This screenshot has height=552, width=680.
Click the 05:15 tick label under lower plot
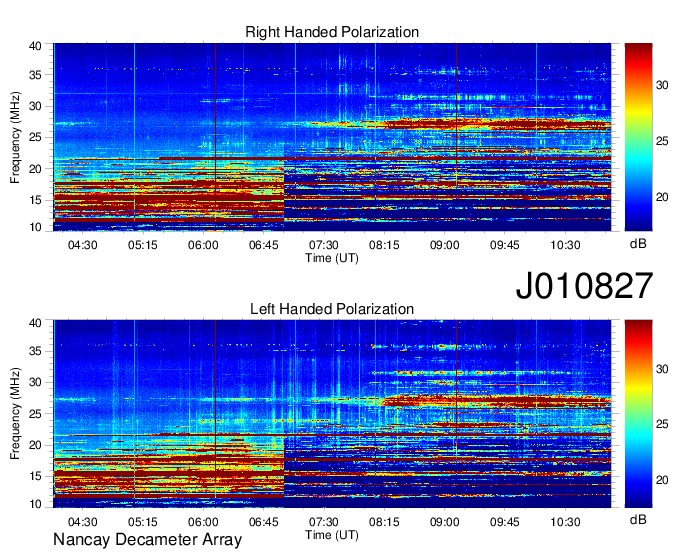pyautogui.click(x=143, y=522)
